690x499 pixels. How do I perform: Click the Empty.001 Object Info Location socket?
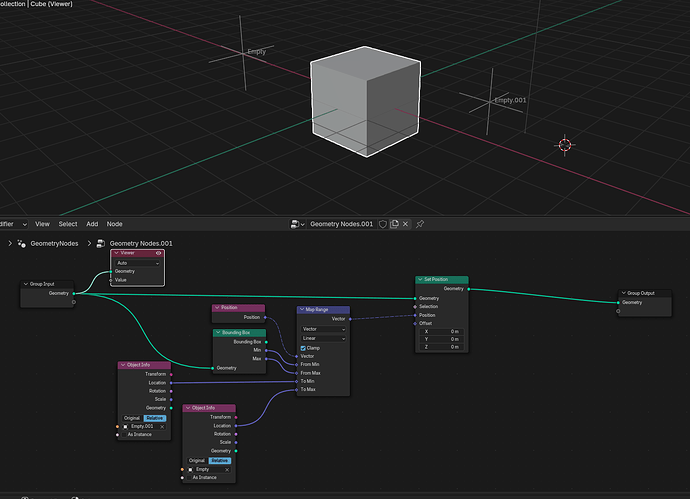[171, 383]
